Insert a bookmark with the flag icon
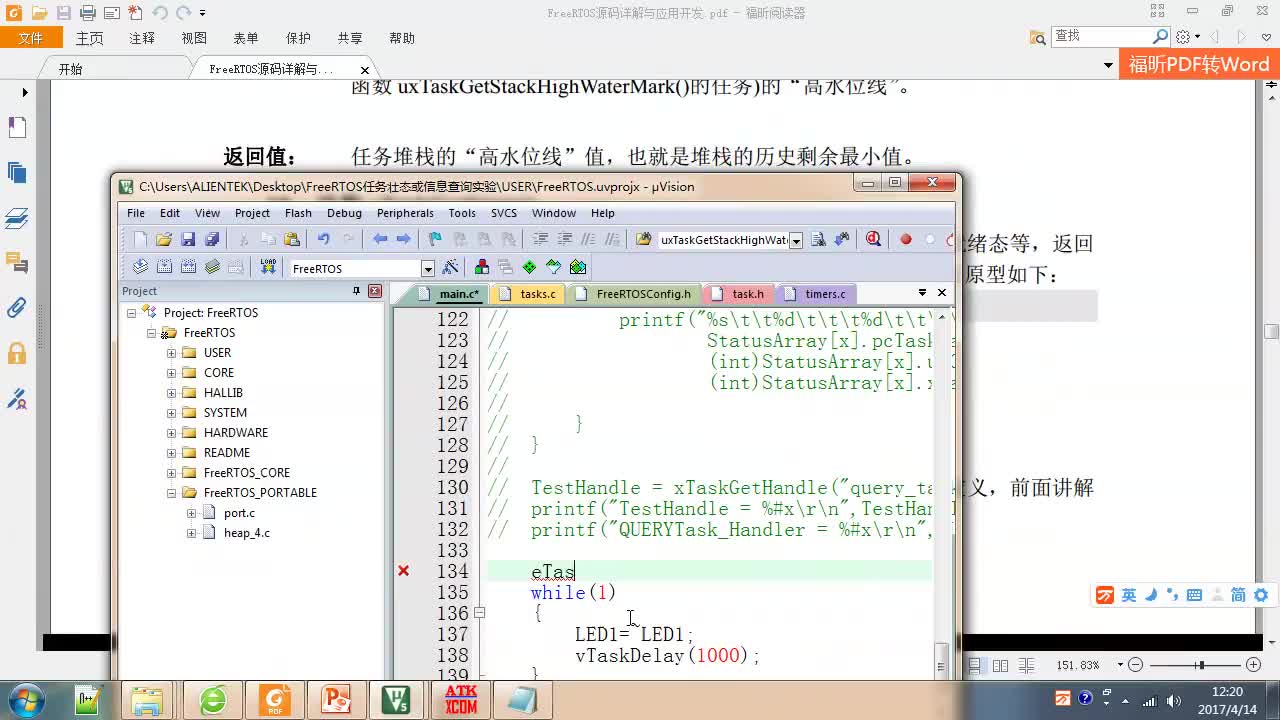The image size is (1280, 720). click(435, 239)
